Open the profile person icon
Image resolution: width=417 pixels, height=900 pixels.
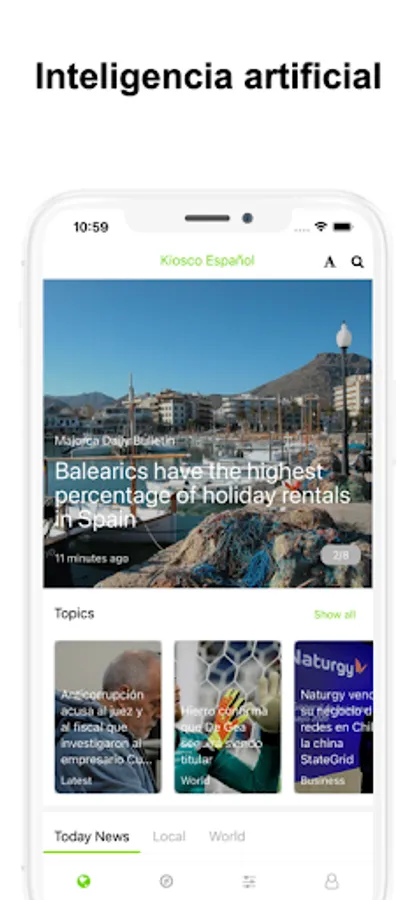point(332,881)
